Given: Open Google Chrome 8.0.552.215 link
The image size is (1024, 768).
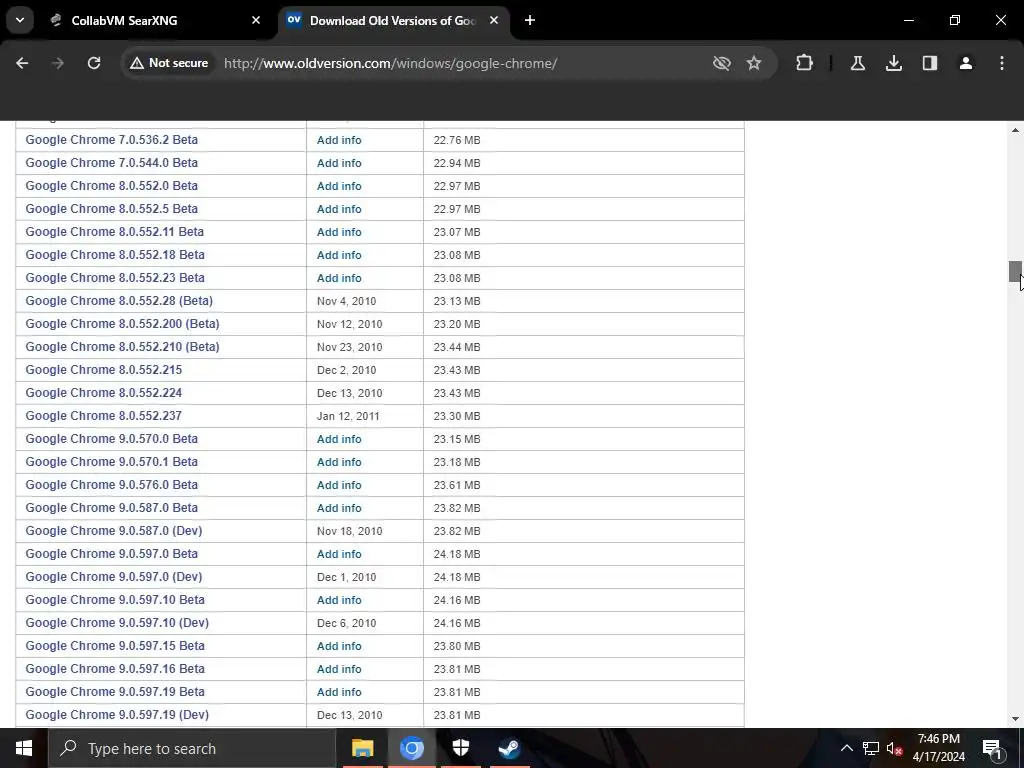Looking at the screenshot, I should (x=104, y=370).
